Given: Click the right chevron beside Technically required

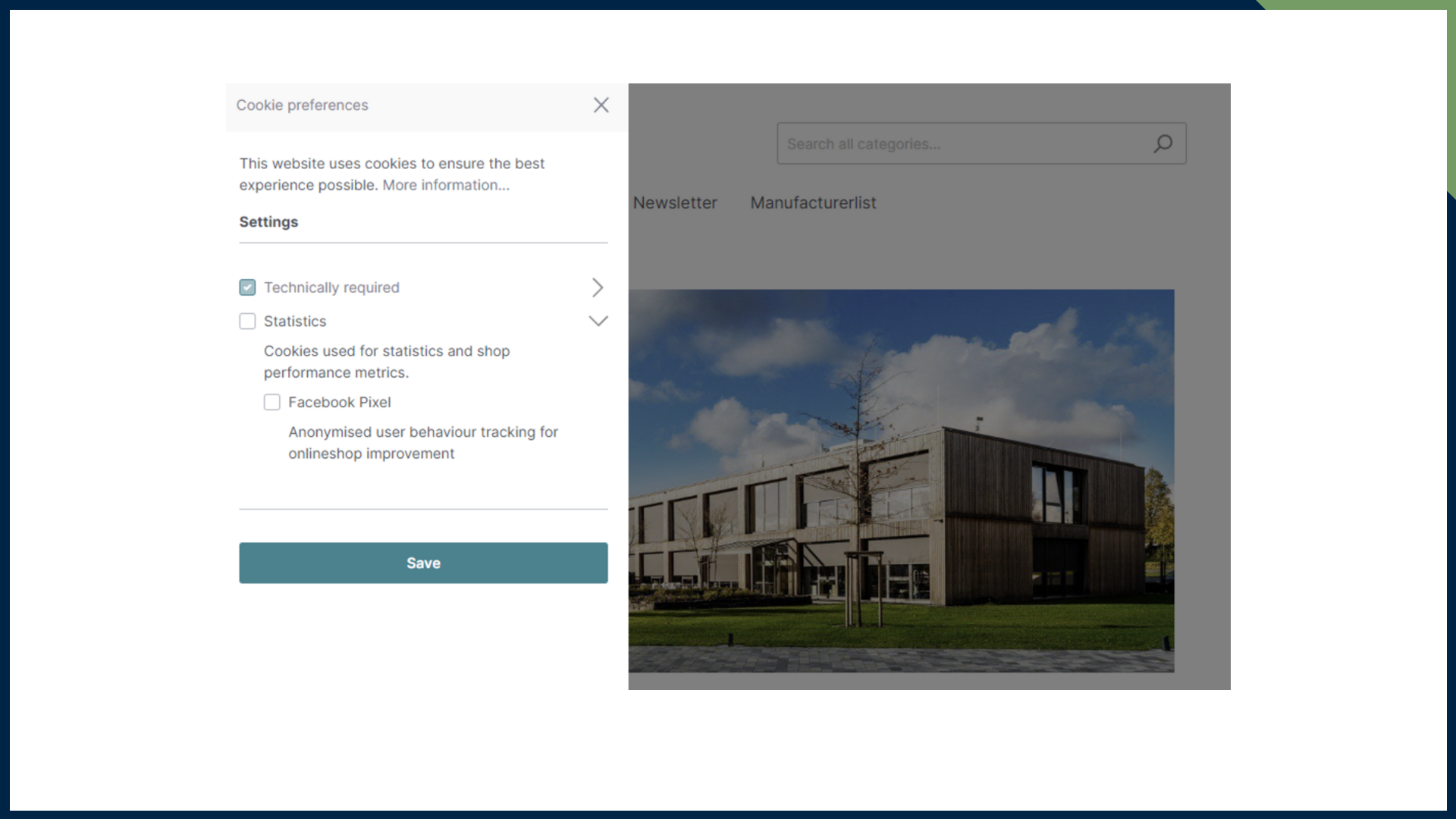Looking at the screenshot, I should (x=598, y=287).
